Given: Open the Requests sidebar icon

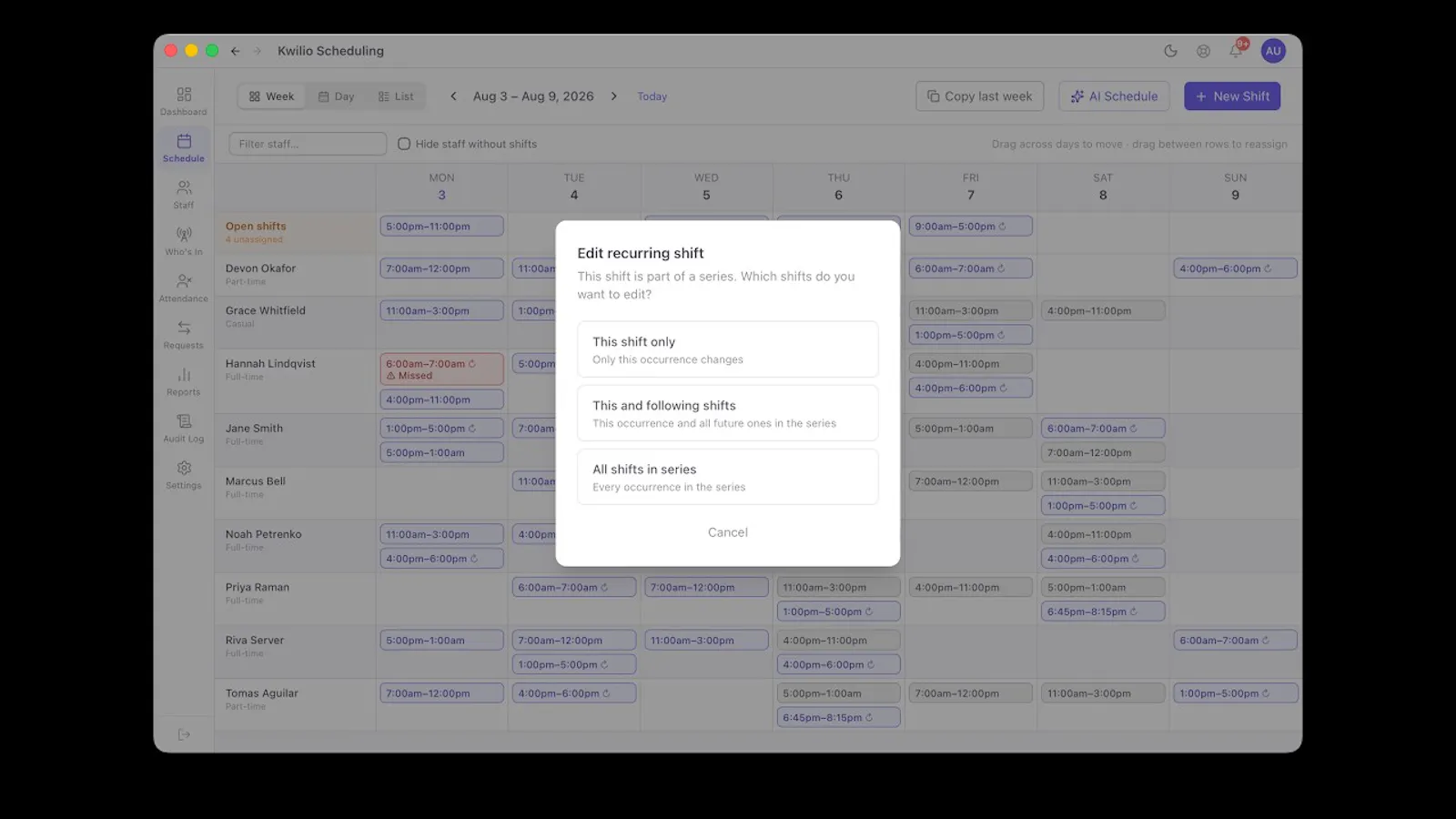Looking at the screenshot, I should pos(184,334).
